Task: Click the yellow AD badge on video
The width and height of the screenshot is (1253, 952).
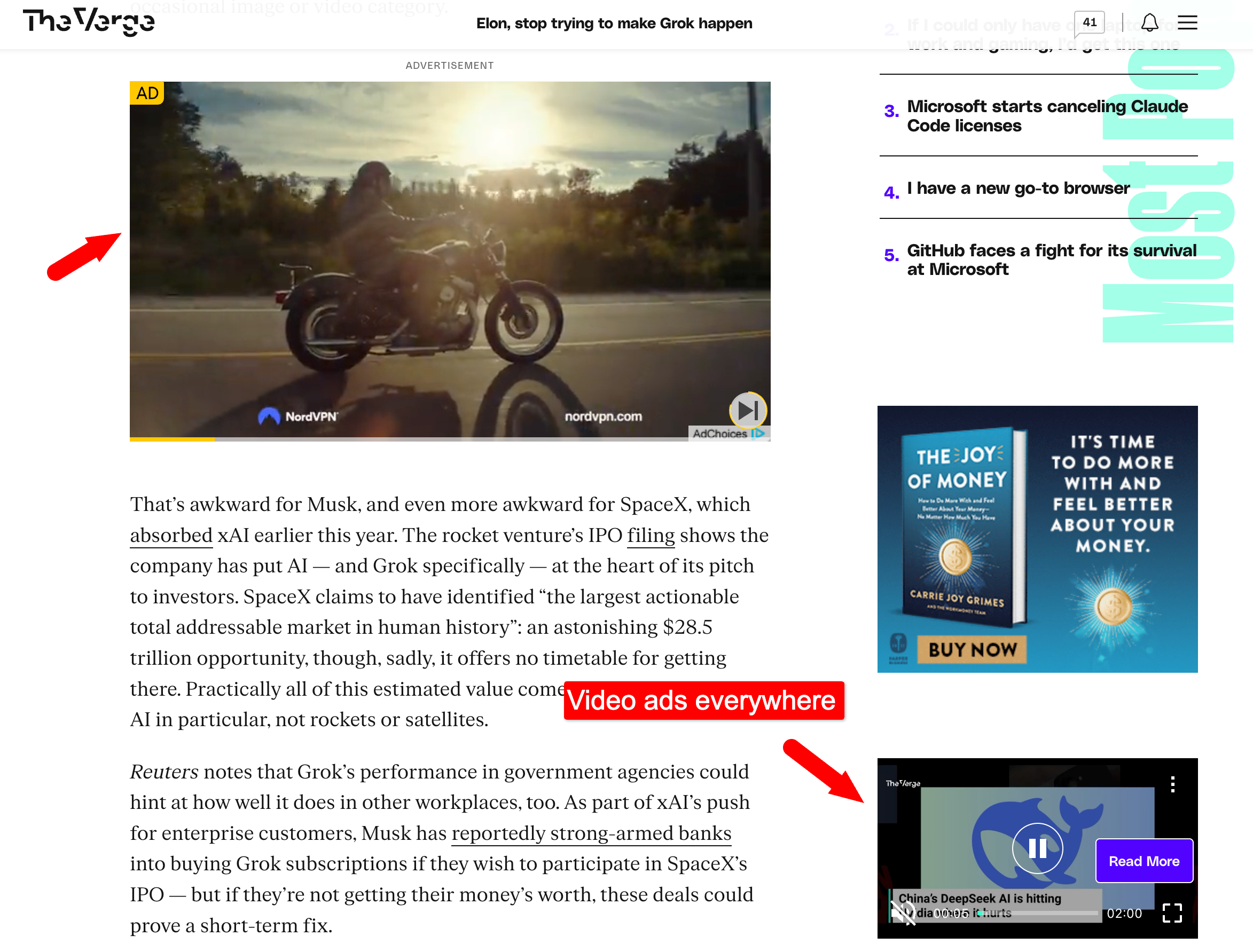Action: click(x=147, y=93)
